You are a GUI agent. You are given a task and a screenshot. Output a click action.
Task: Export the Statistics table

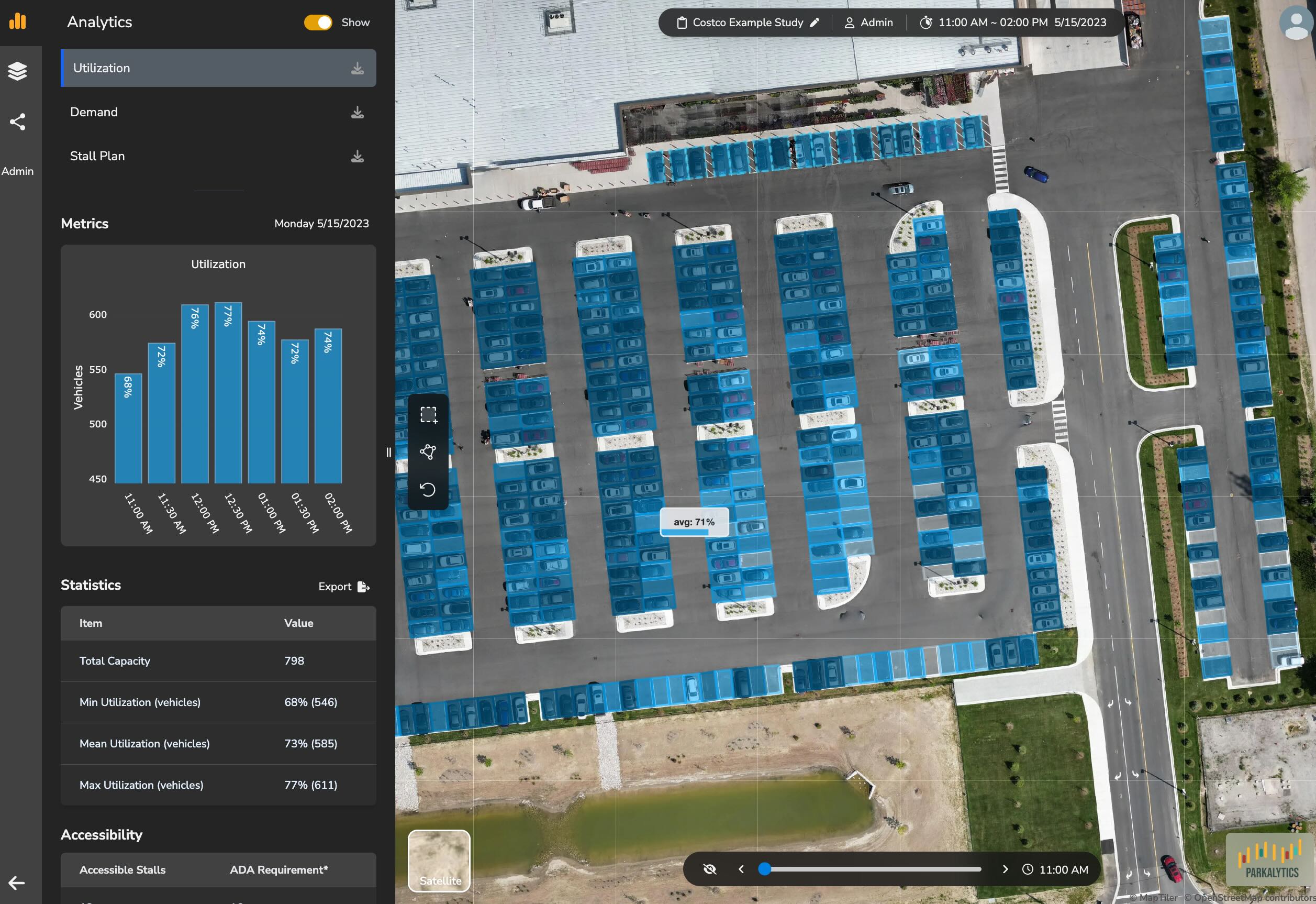344,587
